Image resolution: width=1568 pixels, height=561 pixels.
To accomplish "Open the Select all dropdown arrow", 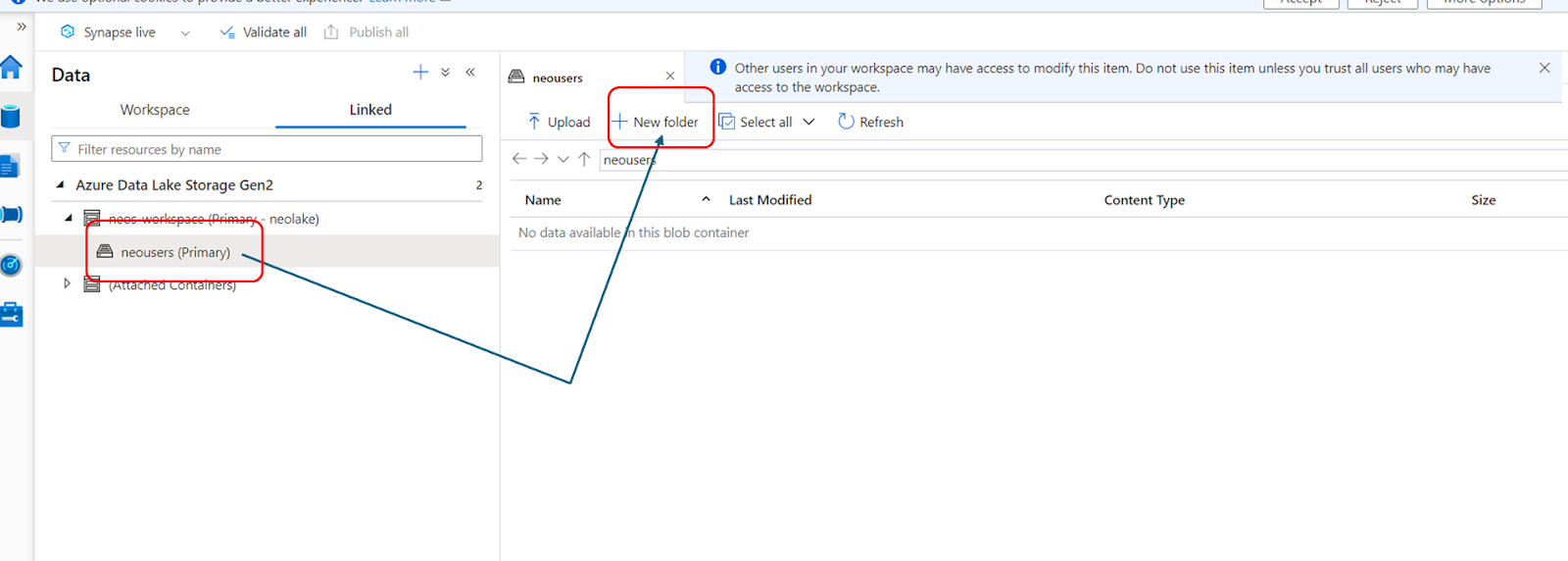I will (x=808, y=122).
